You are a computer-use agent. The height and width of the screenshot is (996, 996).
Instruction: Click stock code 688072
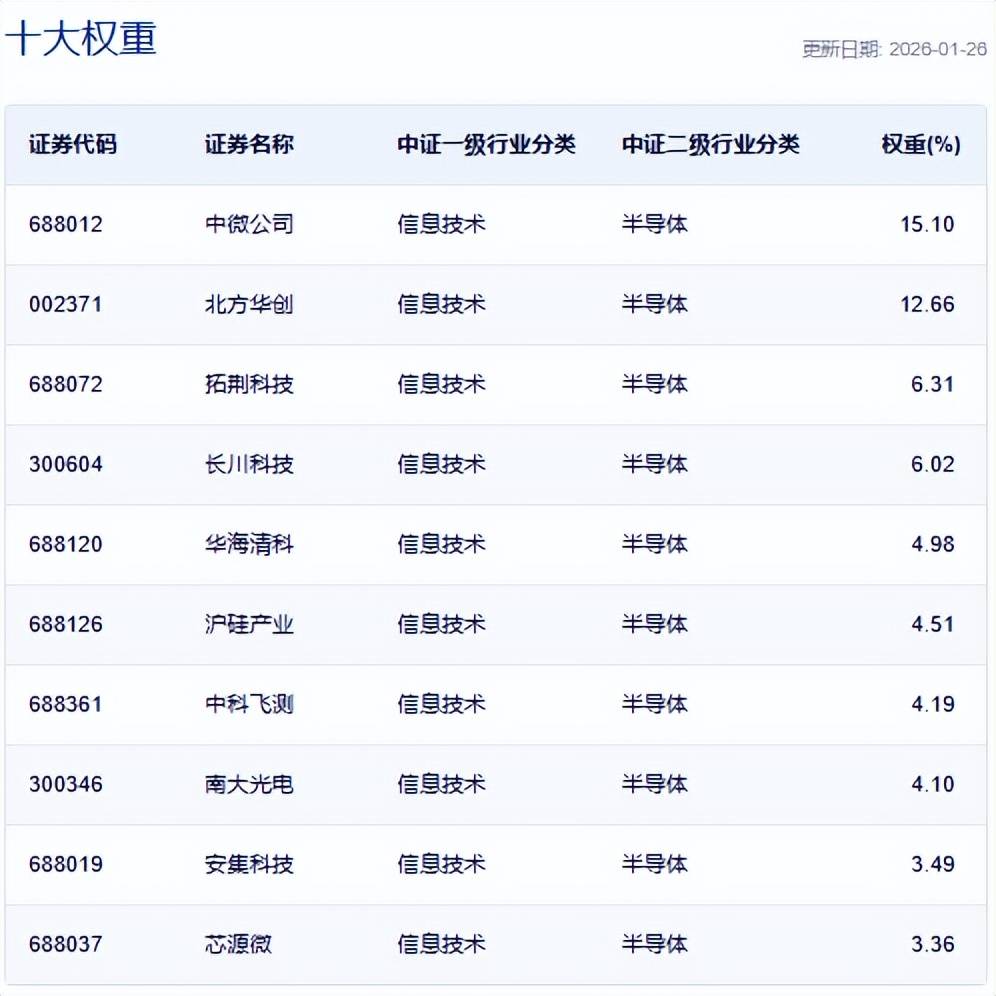coord(66,384)
